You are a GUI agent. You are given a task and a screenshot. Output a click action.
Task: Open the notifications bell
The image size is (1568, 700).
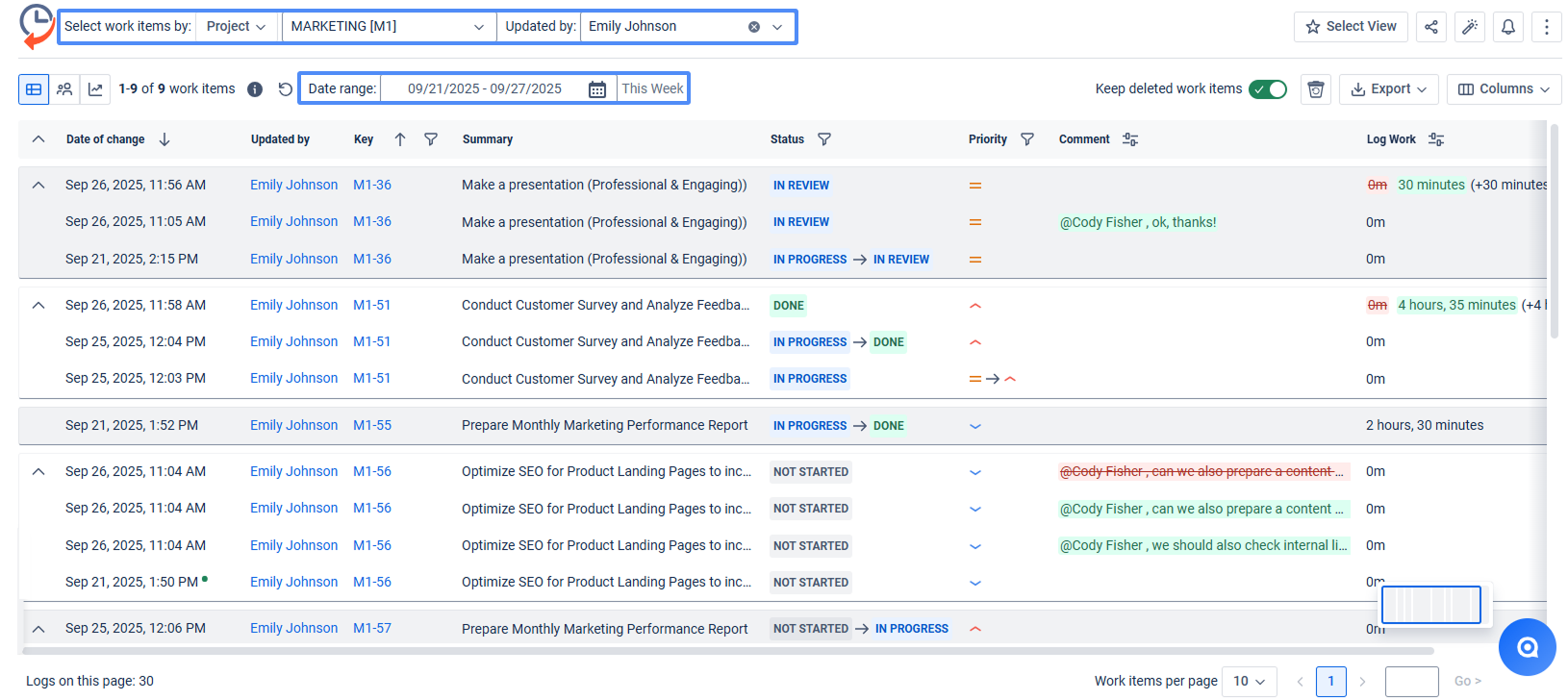[x=1508, y=27]
